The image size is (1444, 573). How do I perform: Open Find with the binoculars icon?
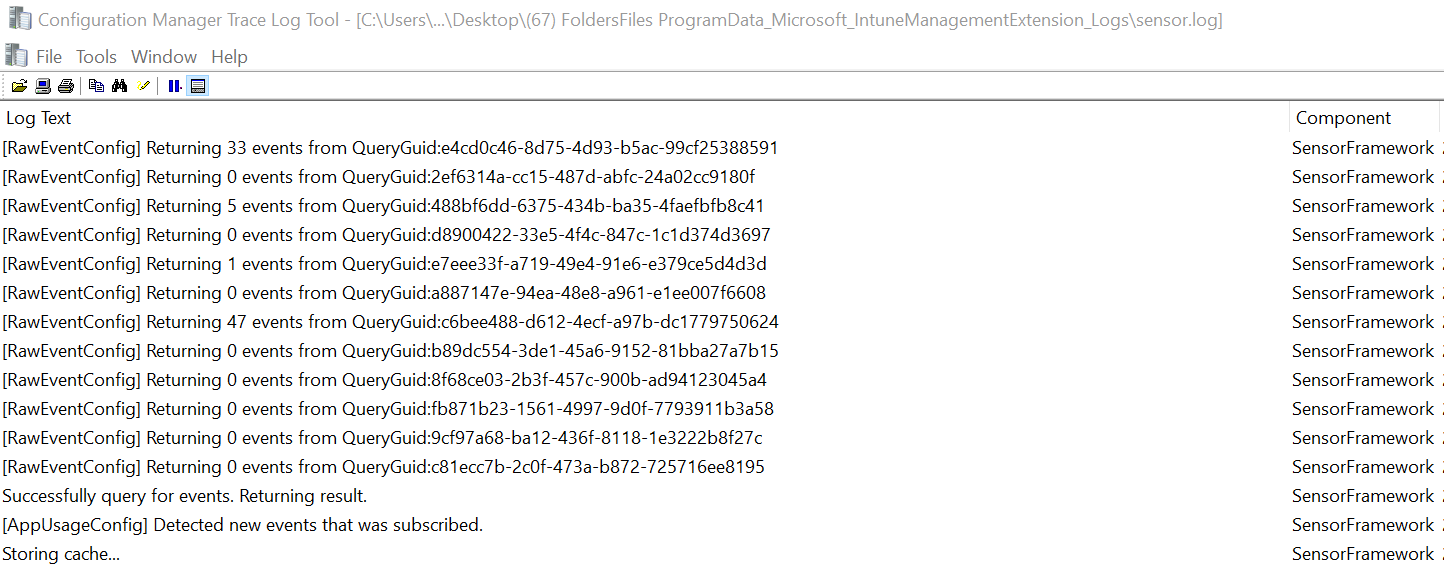click(119, 86)
